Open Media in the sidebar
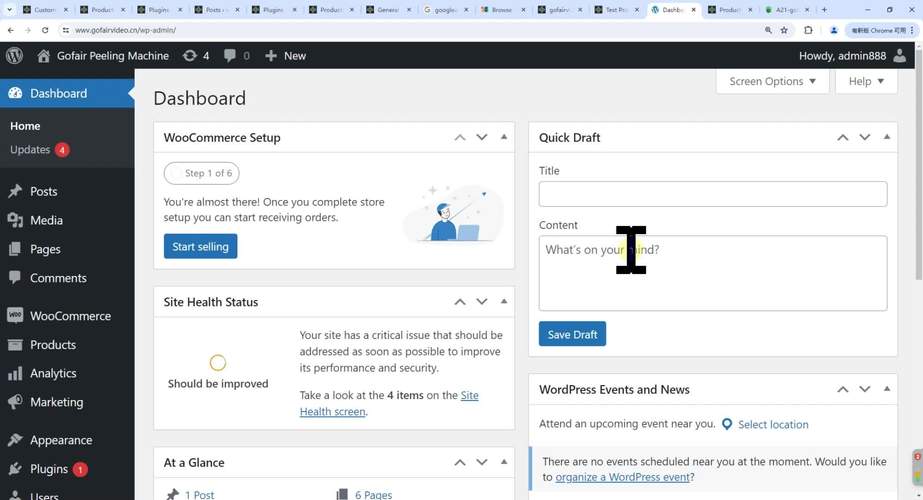Viewport: 923px width, 500px height. (46, 220)
